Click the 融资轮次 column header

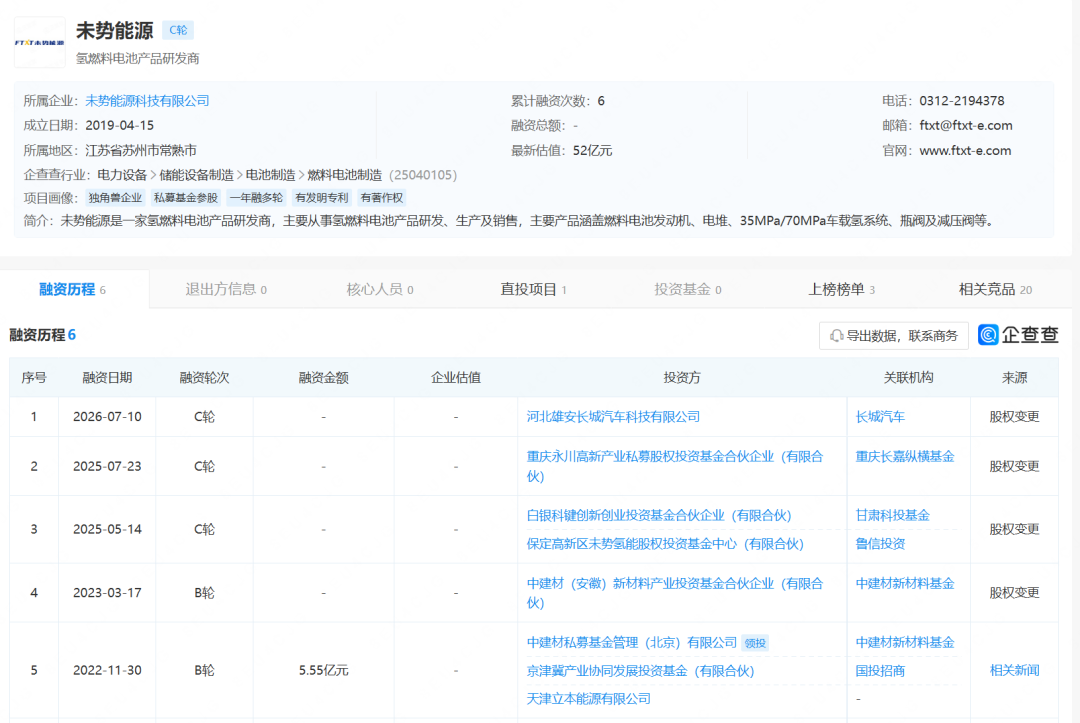click(204, 377)
